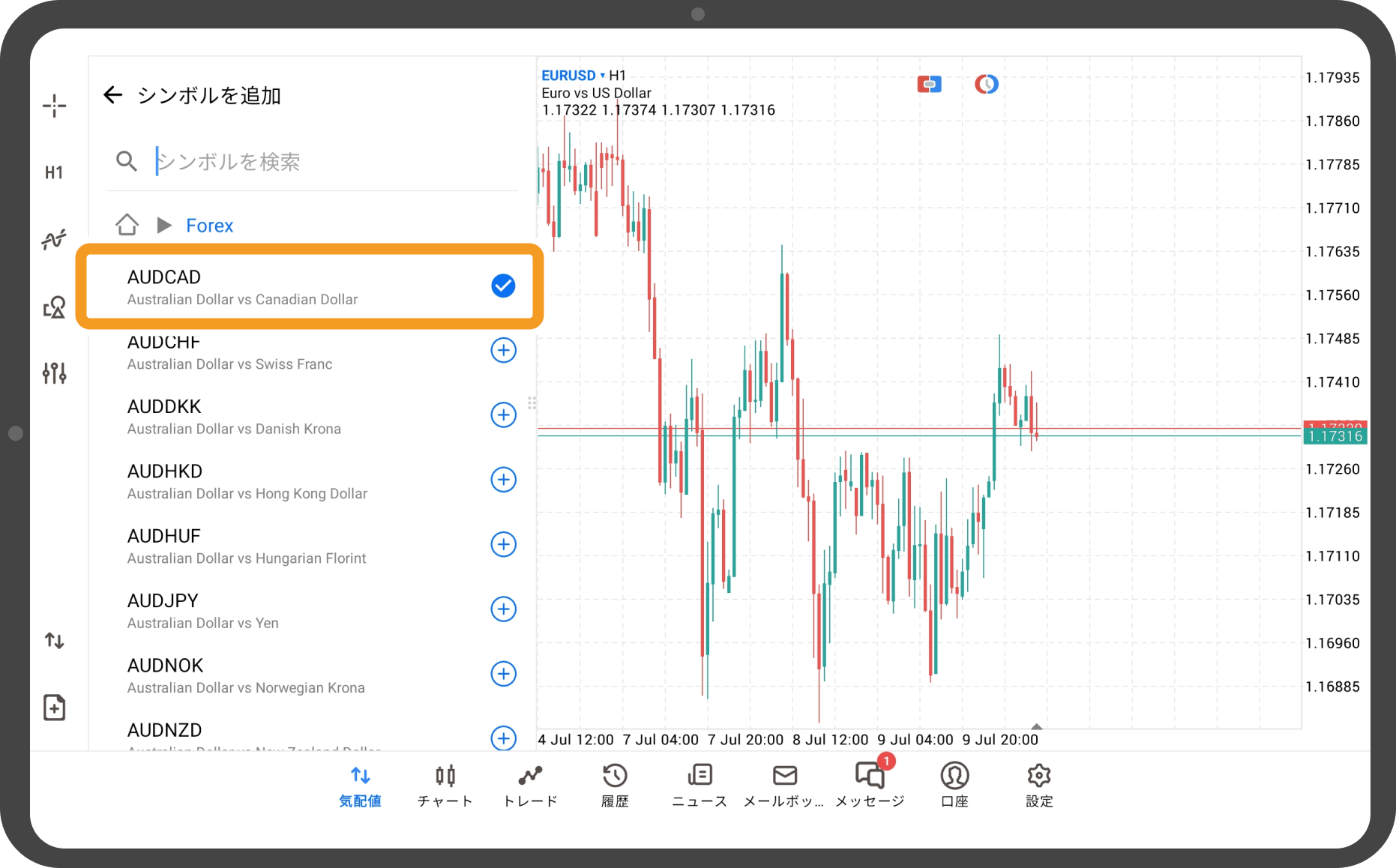This screenshot has width=1396, height=868.
Task: Open the indicators icon in the sidebar
Action: [54, 239]
